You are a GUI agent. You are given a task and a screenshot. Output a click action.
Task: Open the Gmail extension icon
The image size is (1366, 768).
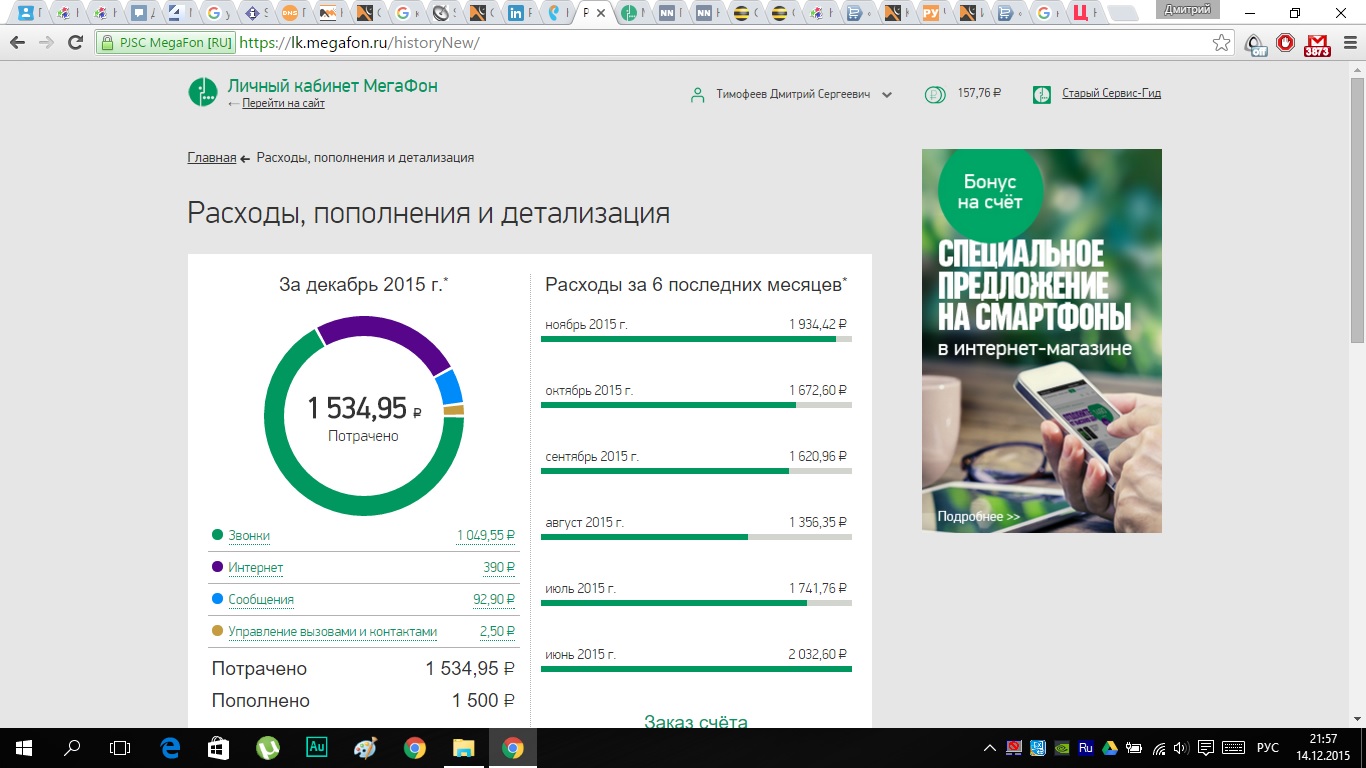(1317, 44)
